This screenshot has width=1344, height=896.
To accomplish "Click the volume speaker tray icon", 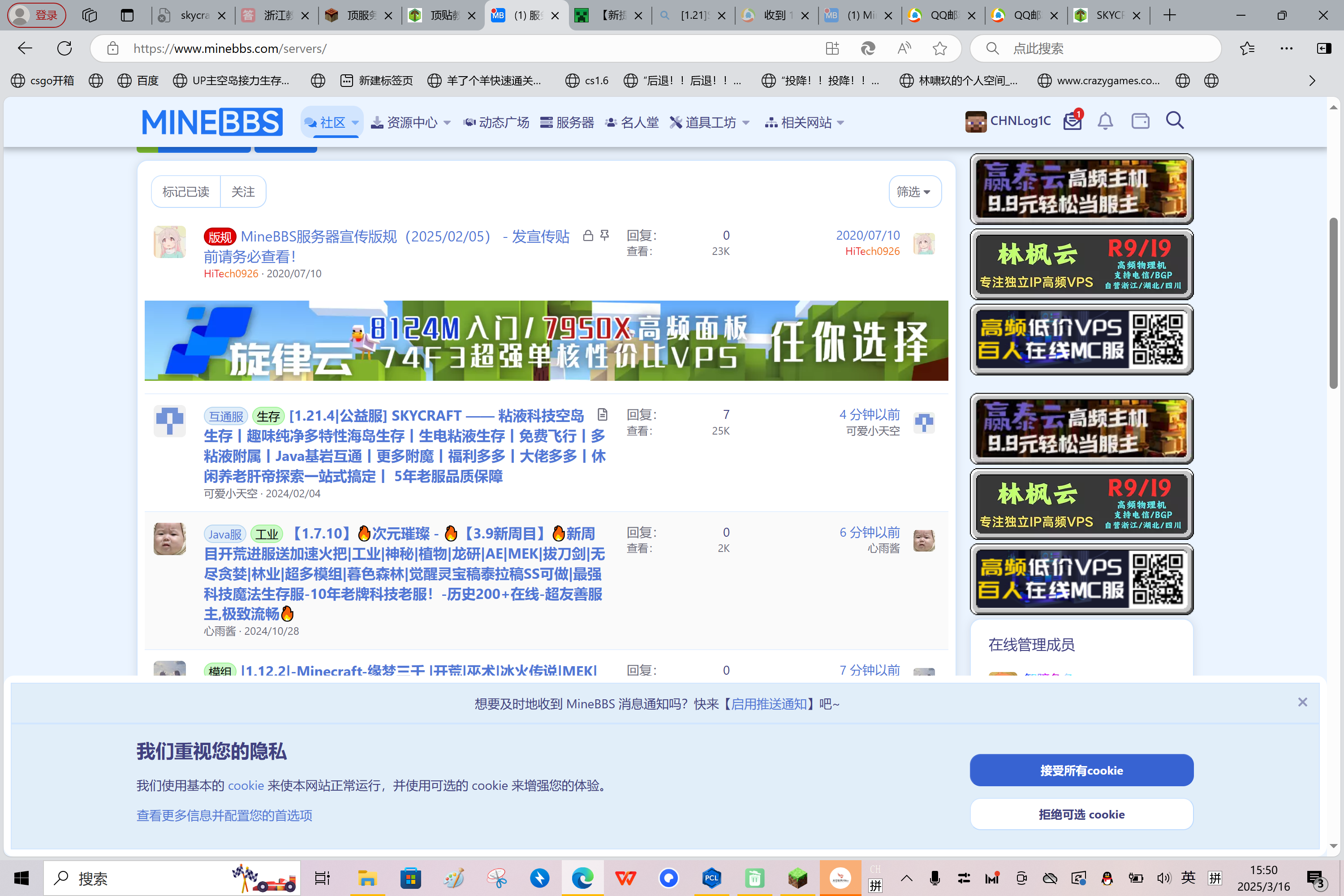I will (x=1163, y=878).
